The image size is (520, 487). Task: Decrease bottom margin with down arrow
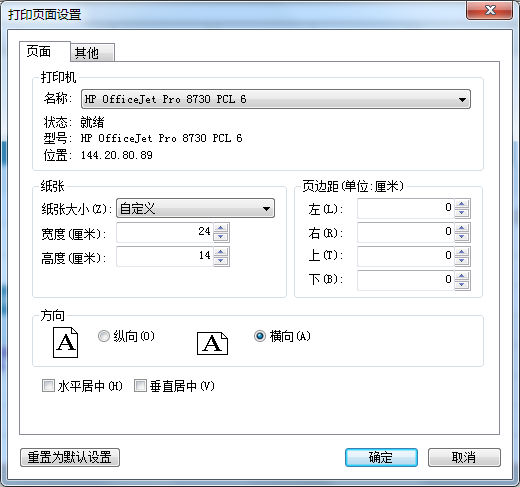pos(462,285)
